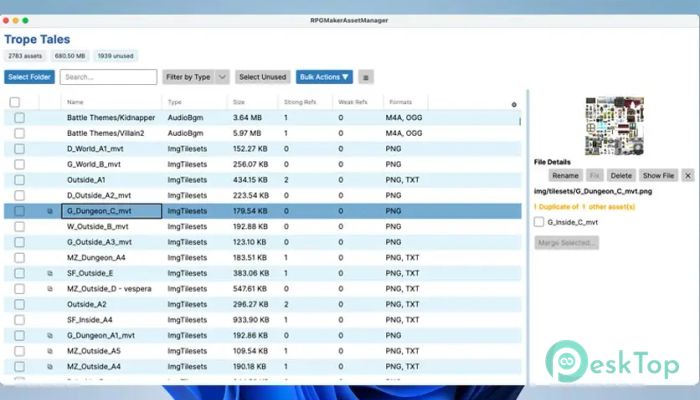Close the File Details panel with X
This screenshot has height=400, width=700.
(688, 175)
